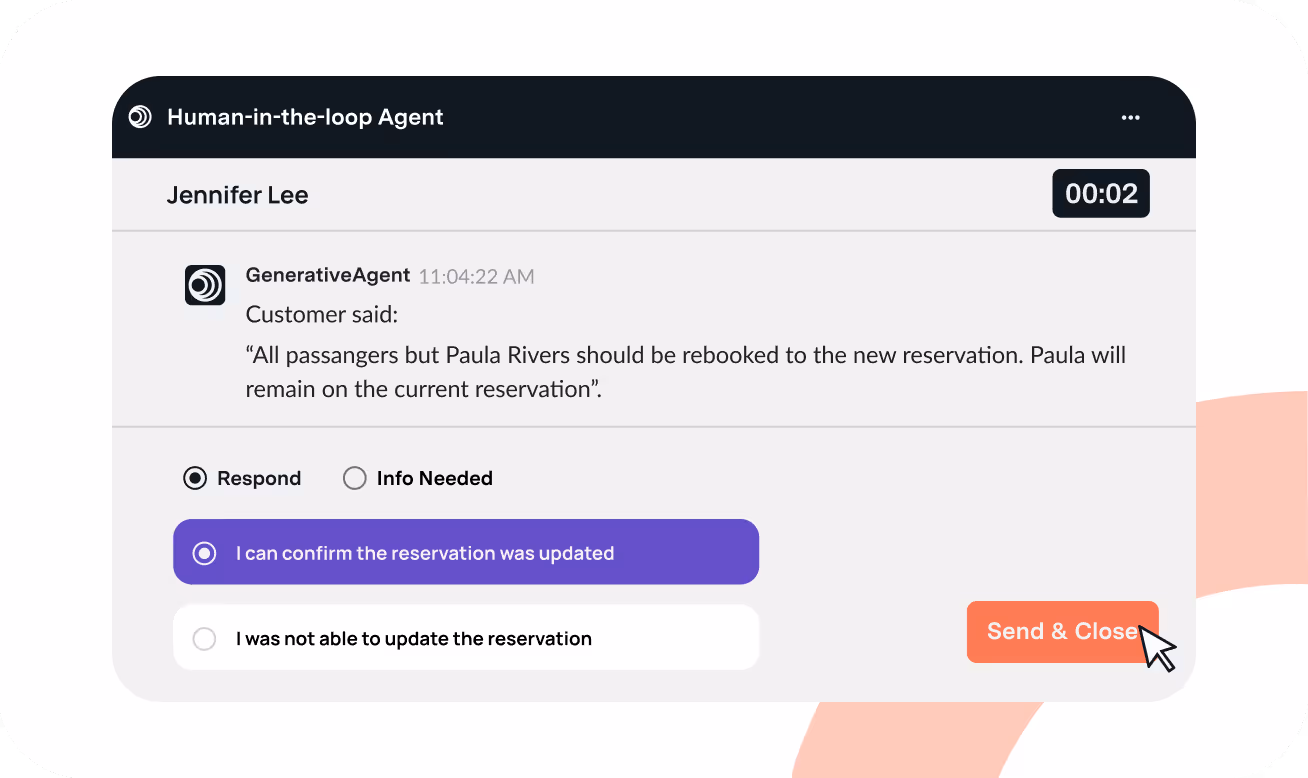
Task: Select 'I can confirm the reservation was updated'
Action: [466, 552]
